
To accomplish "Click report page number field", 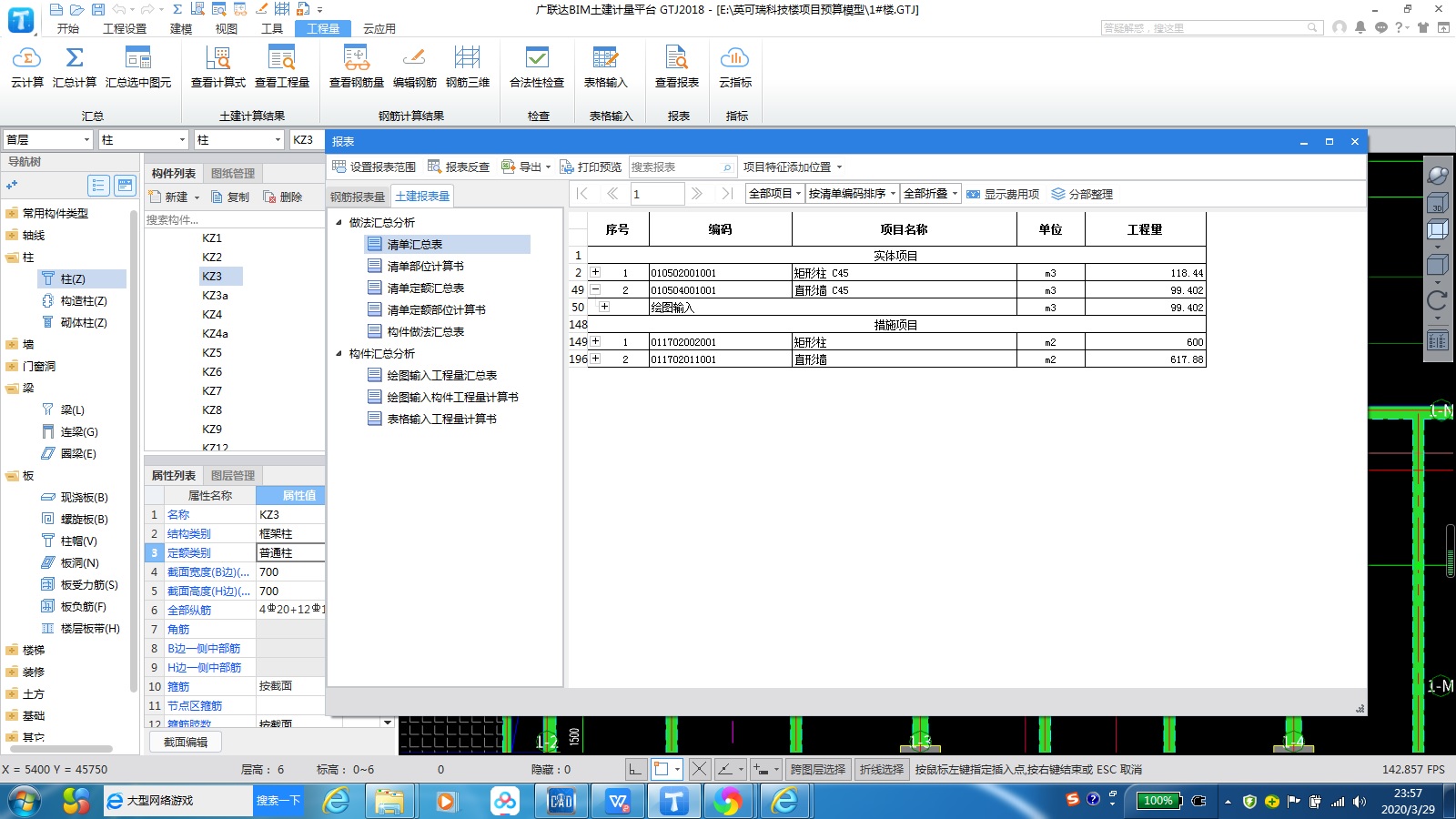I will pos(657,193).
